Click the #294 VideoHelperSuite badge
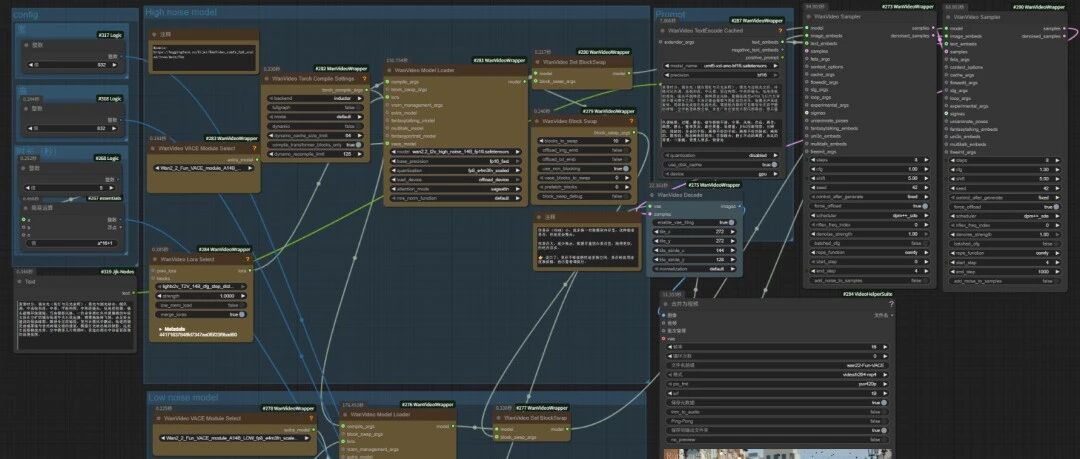Screen dimensions: 1080x459 (x=867, y=294)
